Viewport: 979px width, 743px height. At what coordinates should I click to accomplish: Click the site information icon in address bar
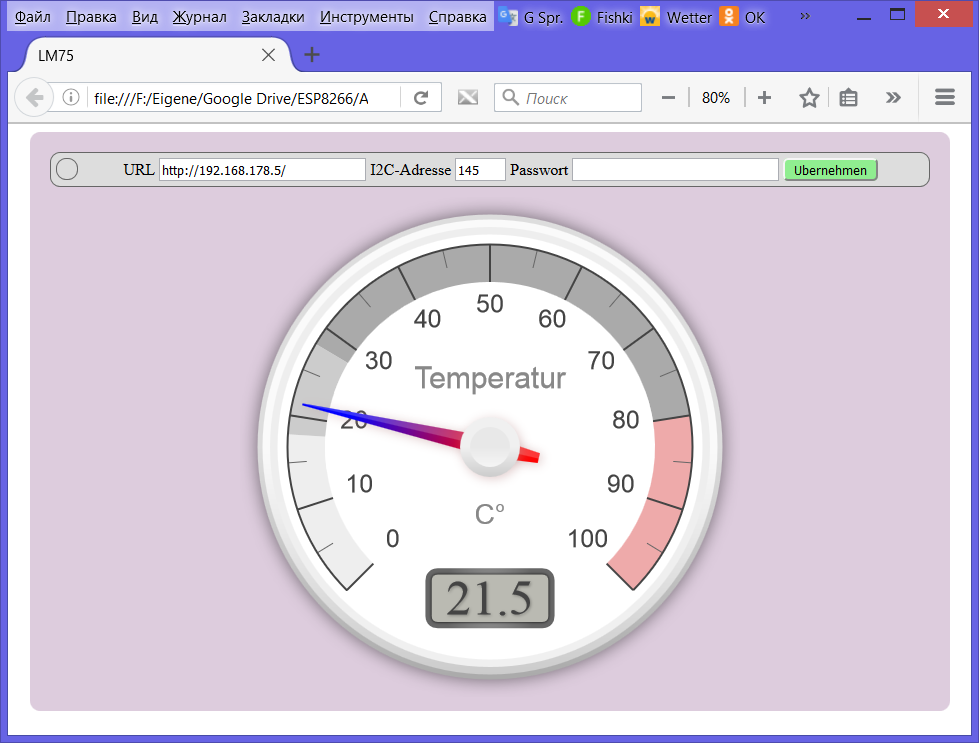point(71,98)
